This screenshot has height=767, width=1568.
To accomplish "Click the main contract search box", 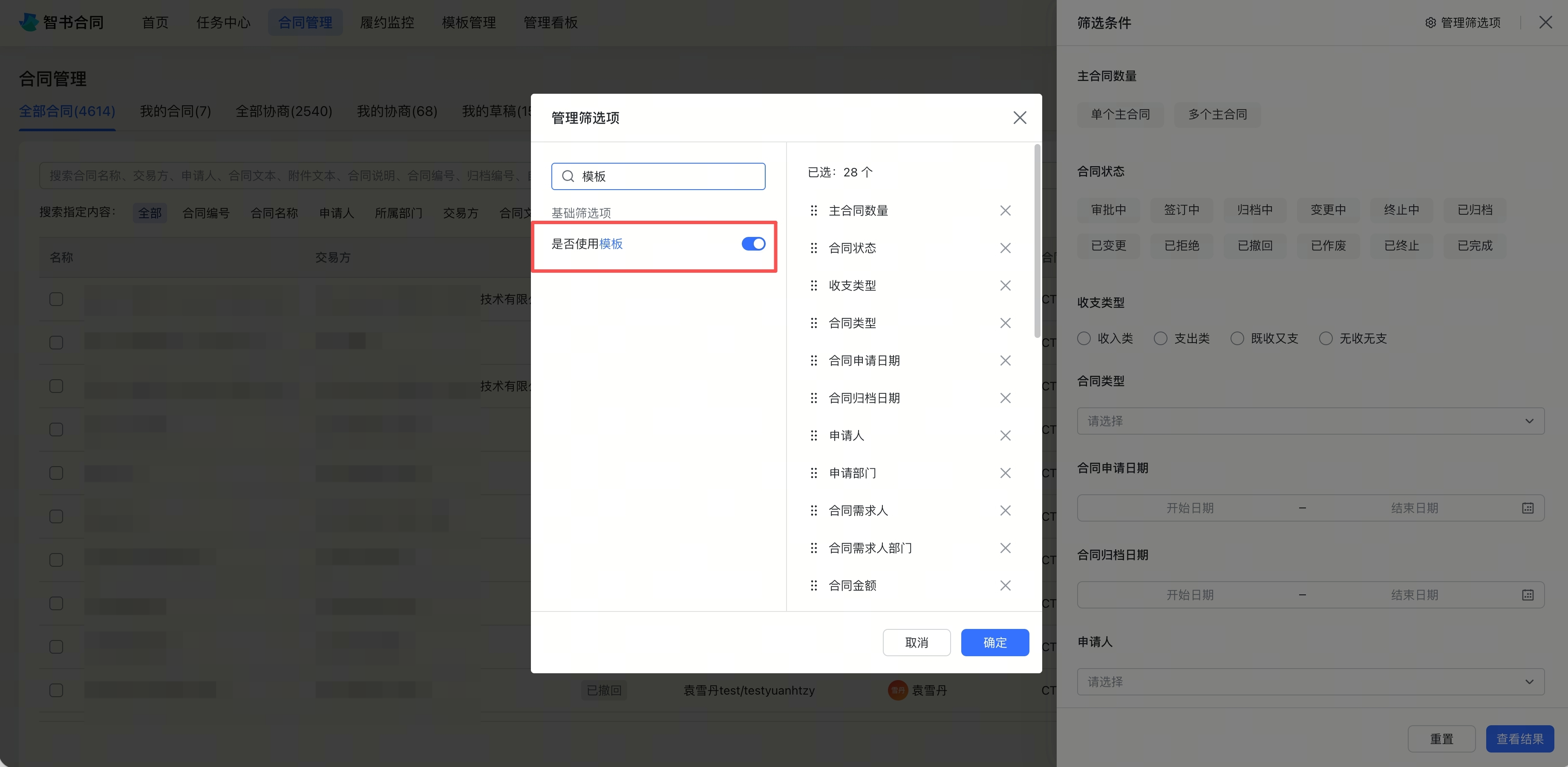I will pos(286,175).
